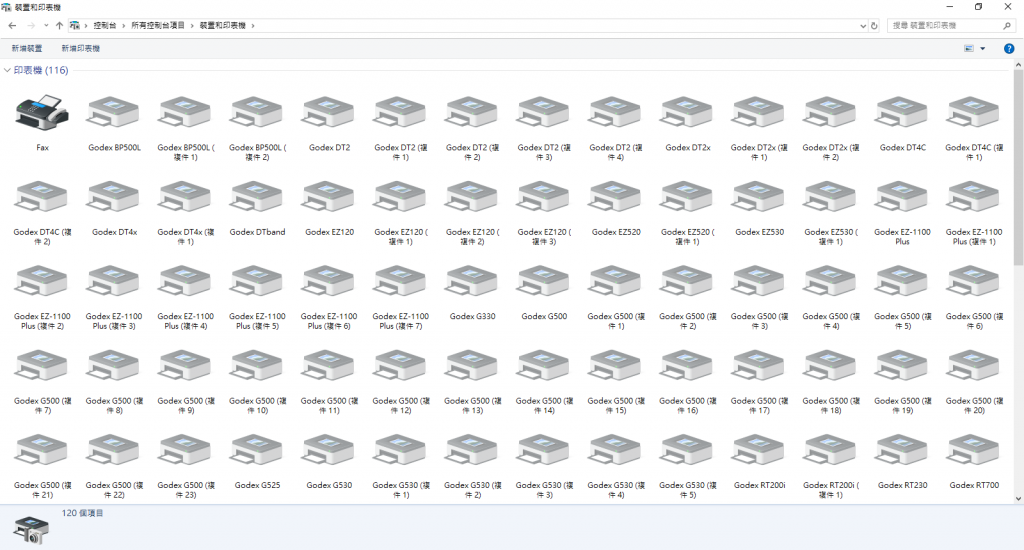
Task: Go back with the back arrow
Action: (x=12, y=25)
